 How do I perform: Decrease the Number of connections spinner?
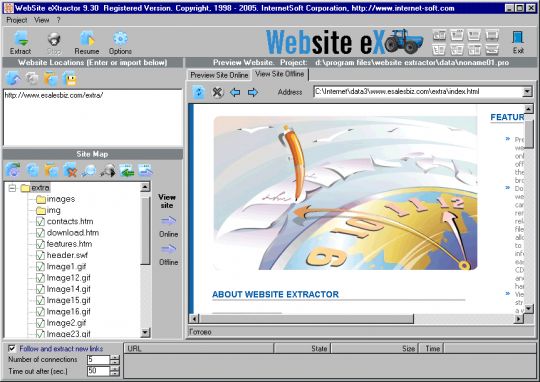[x=115, y=362]
